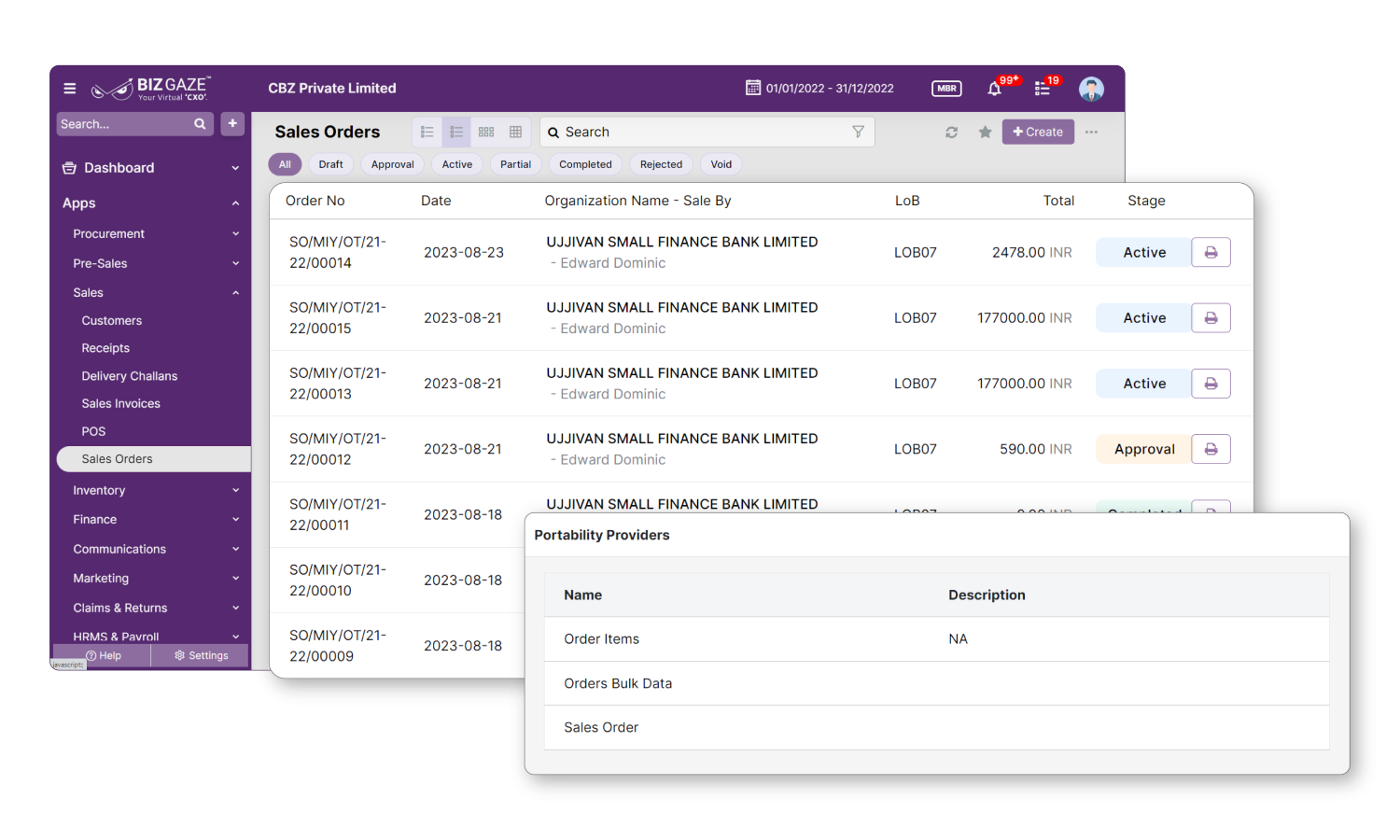Screen dimensions: 1400x840
Task: Select the Approval filter tab
Action: point(392,164)
